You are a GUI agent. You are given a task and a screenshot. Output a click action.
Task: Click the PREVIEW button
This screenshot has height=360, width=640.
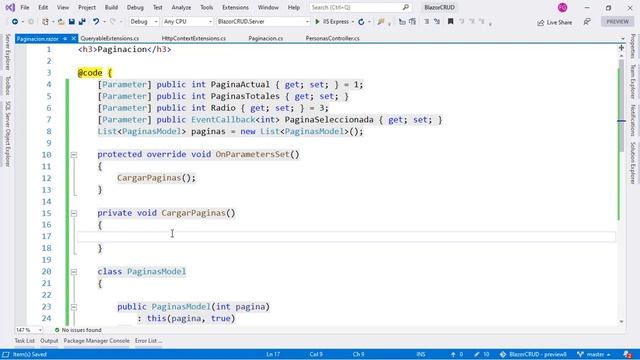click(618, 22)
